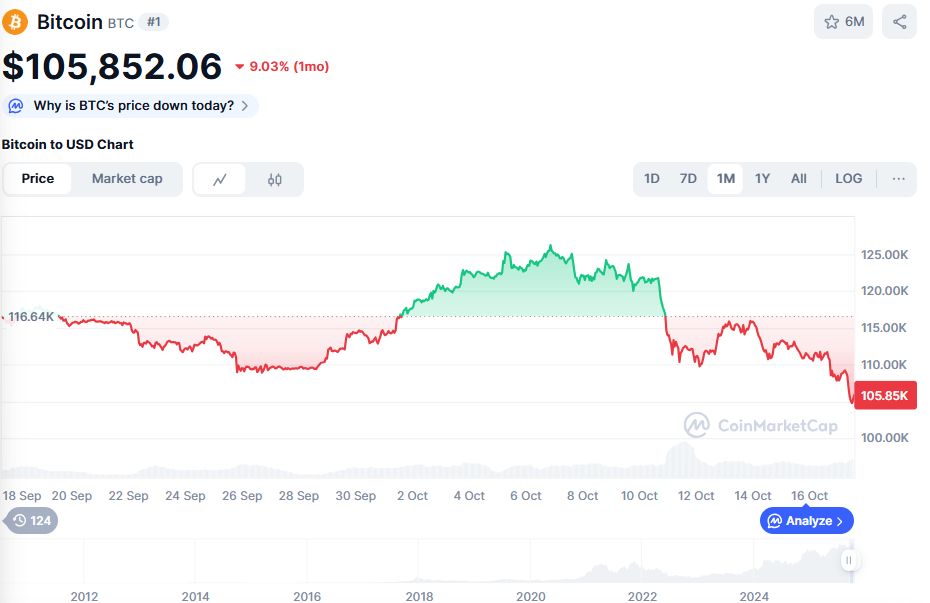Click 2024 on the overview timeline

click(x=754, y=596)
